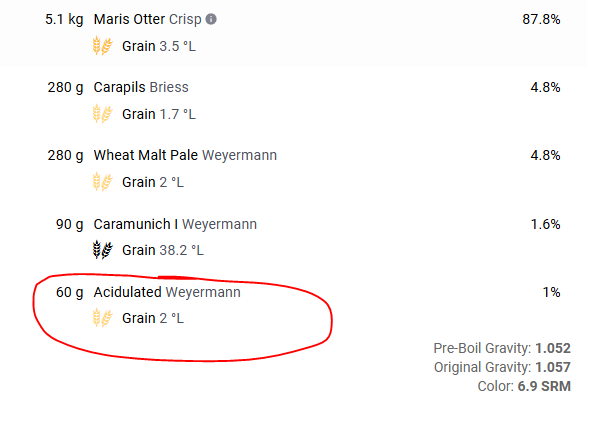The image size is (601, 421).
Task: Click the 87.8% grain bill percentage
Action: pos(541,20)
